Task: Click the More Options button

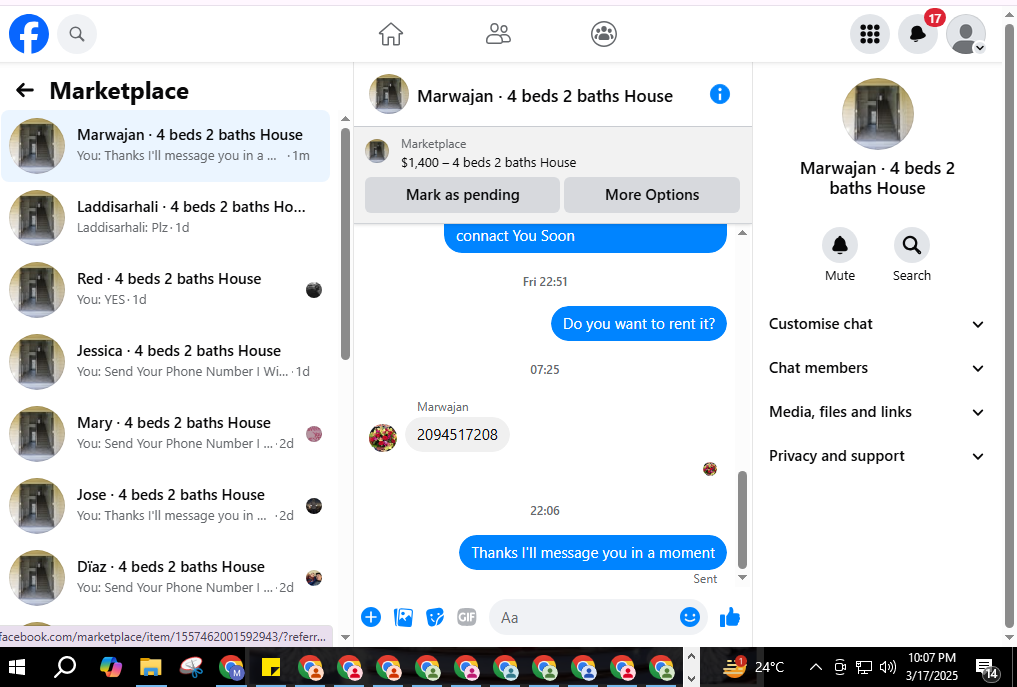Action: (652, 195)
